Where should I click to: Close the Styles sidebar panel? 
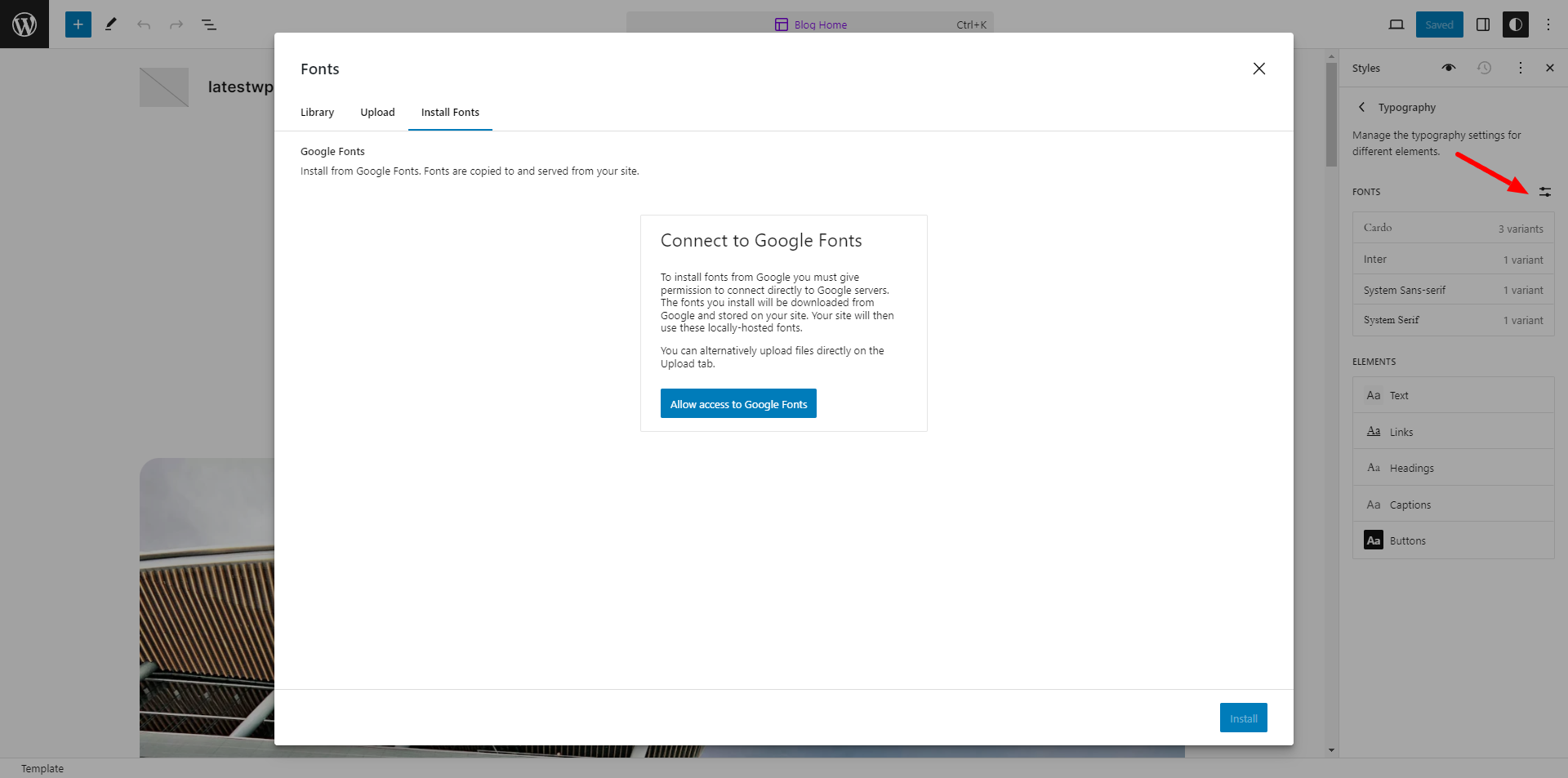1550,68
